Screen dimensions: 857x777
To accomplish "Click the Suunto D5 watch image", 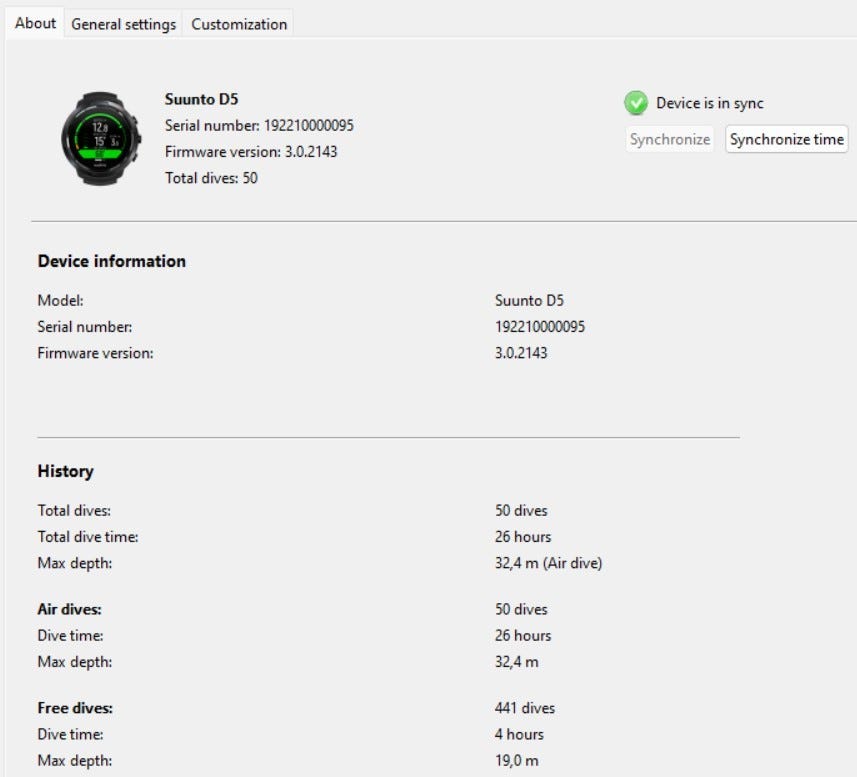I will (x=101, y=139).
